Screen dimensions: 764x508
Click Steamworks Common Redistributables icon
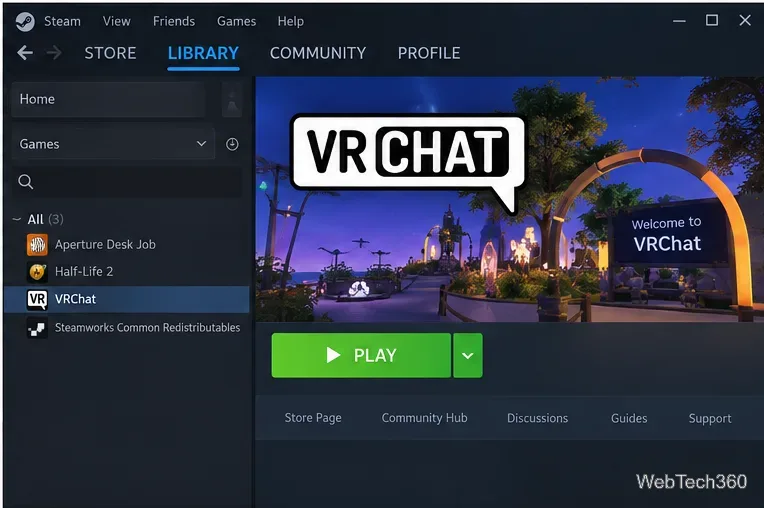point(37,328)
